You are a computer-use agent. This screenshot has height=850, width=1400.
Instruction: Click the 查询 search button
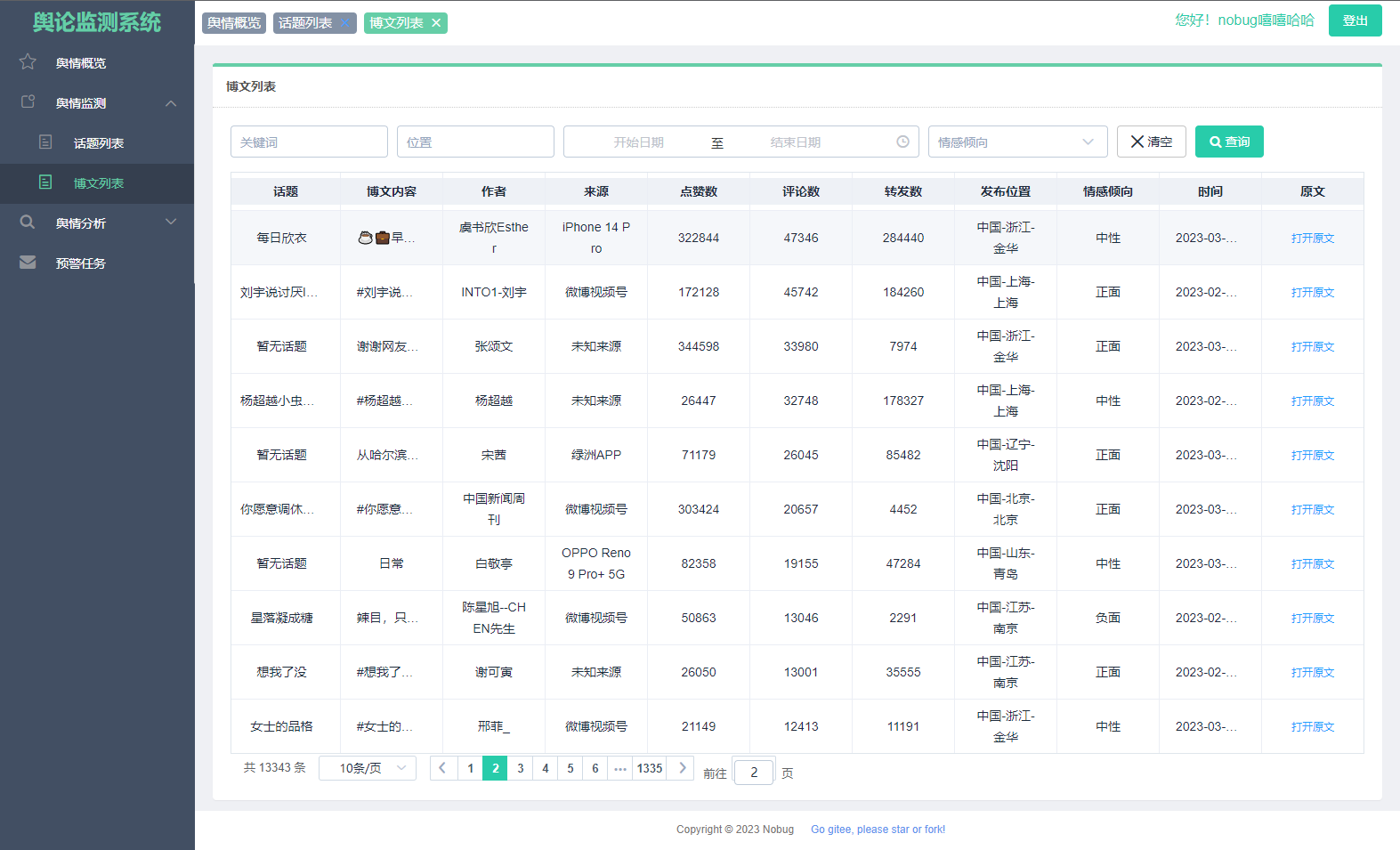1229,142
